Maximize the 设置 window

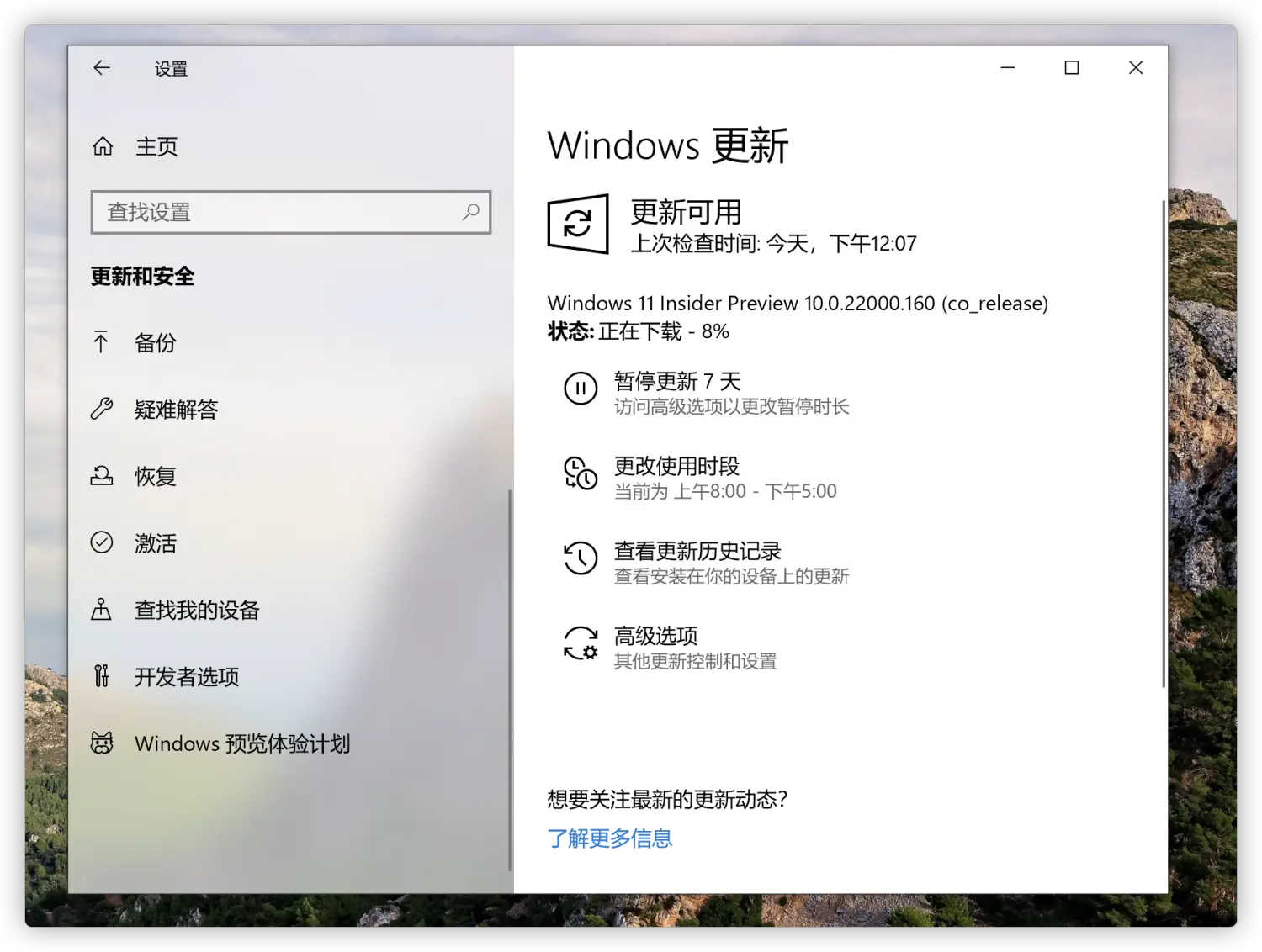pyautogui.click(x=1072, y=68)
